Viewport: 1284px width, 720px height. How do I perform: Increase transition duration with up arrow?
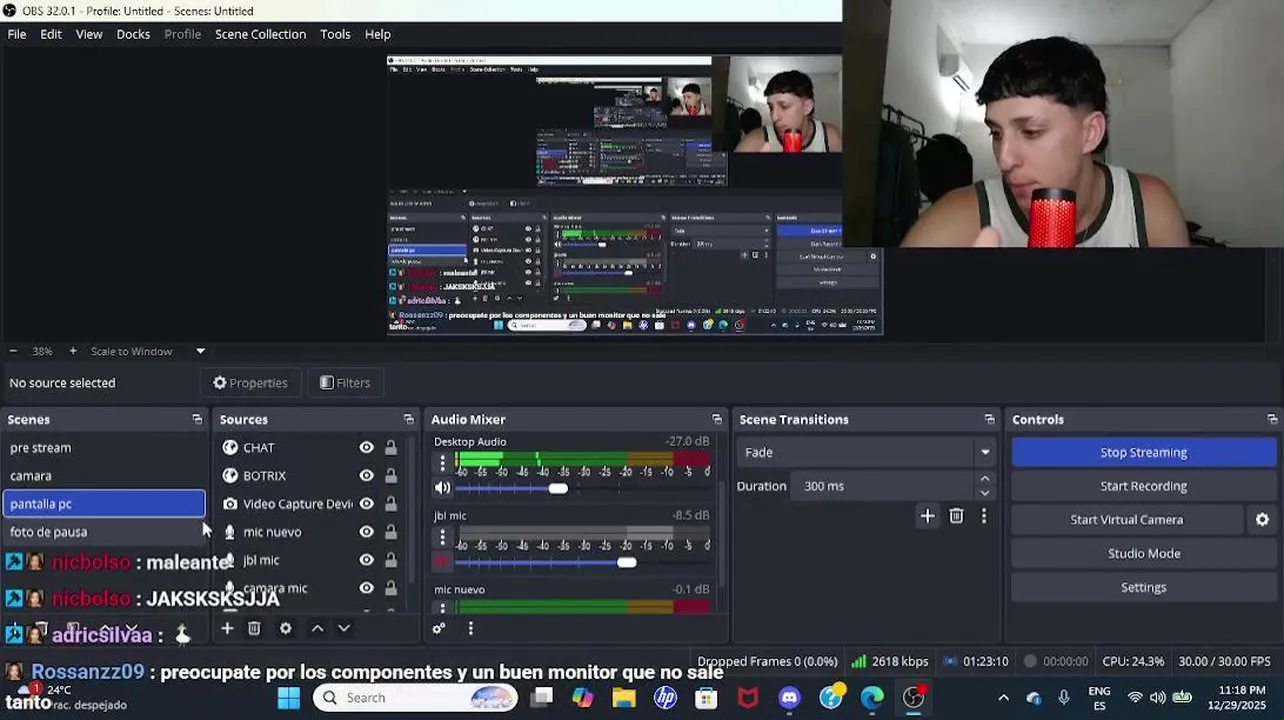pos(985,479)
